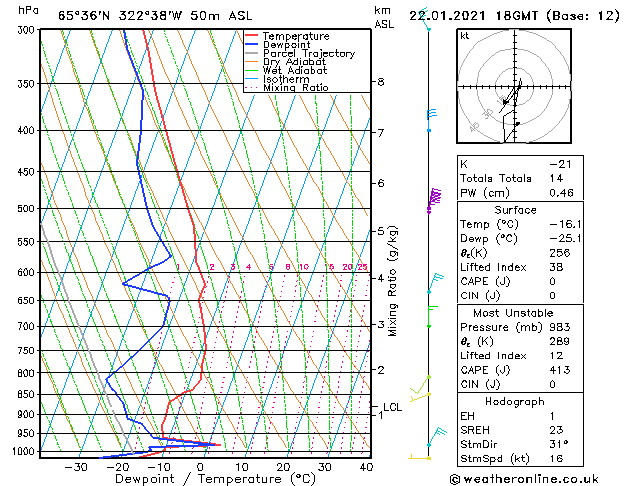Screen dimensions: 629x486
Task: Click the red Temperature legend line
Action: [x=252, y=36]
